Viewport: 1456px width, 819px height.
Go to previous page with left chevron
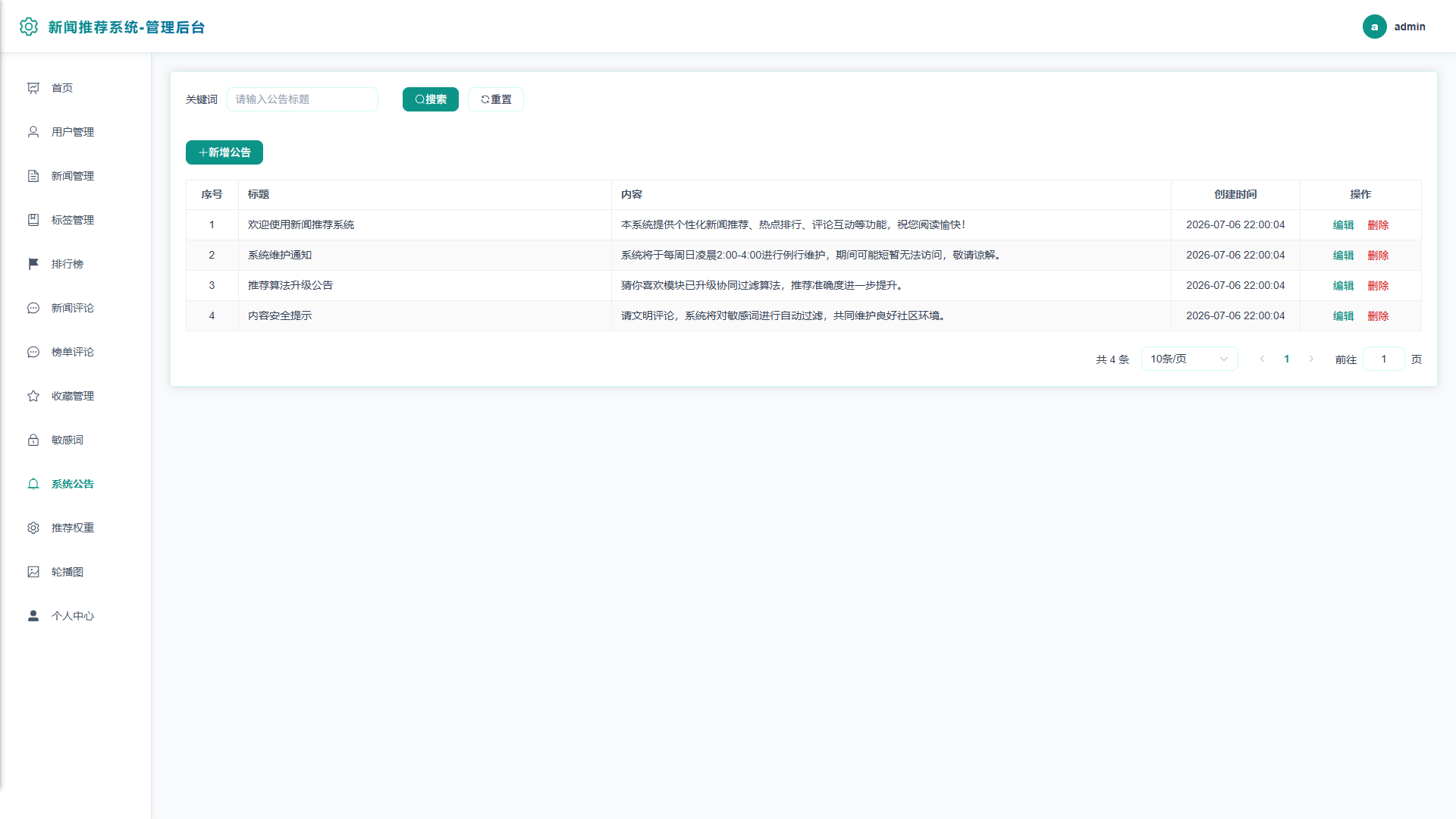click(1262, 359)
